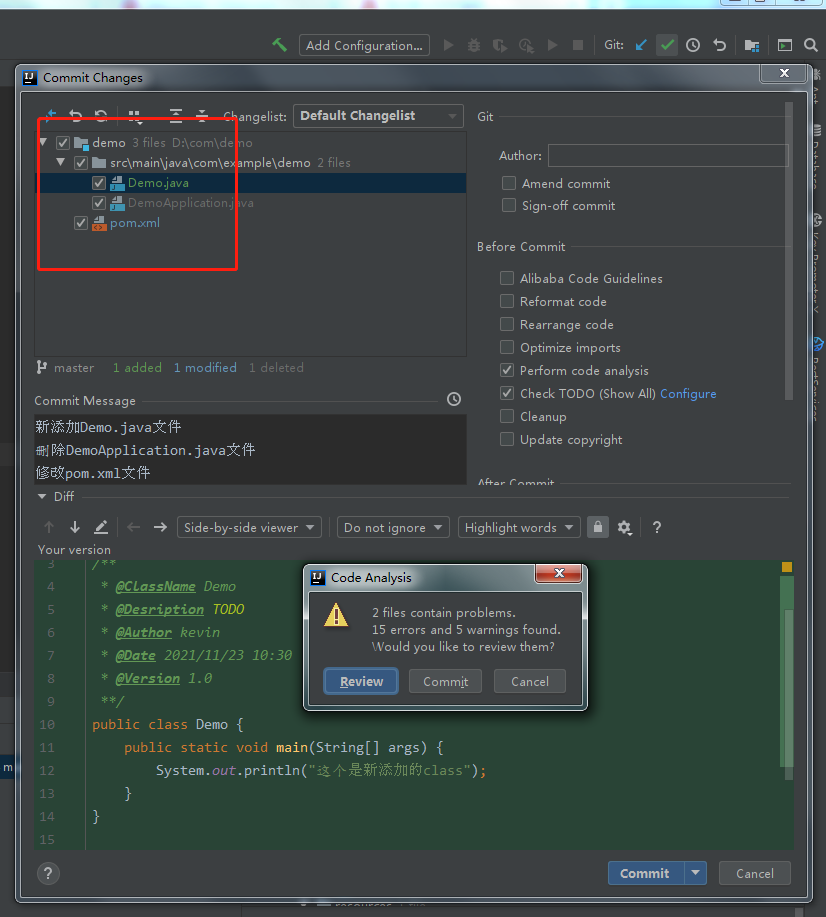Enable Update copyright checkbox
The height and width of the screenshot is (917, 826).
coord(507,439)
